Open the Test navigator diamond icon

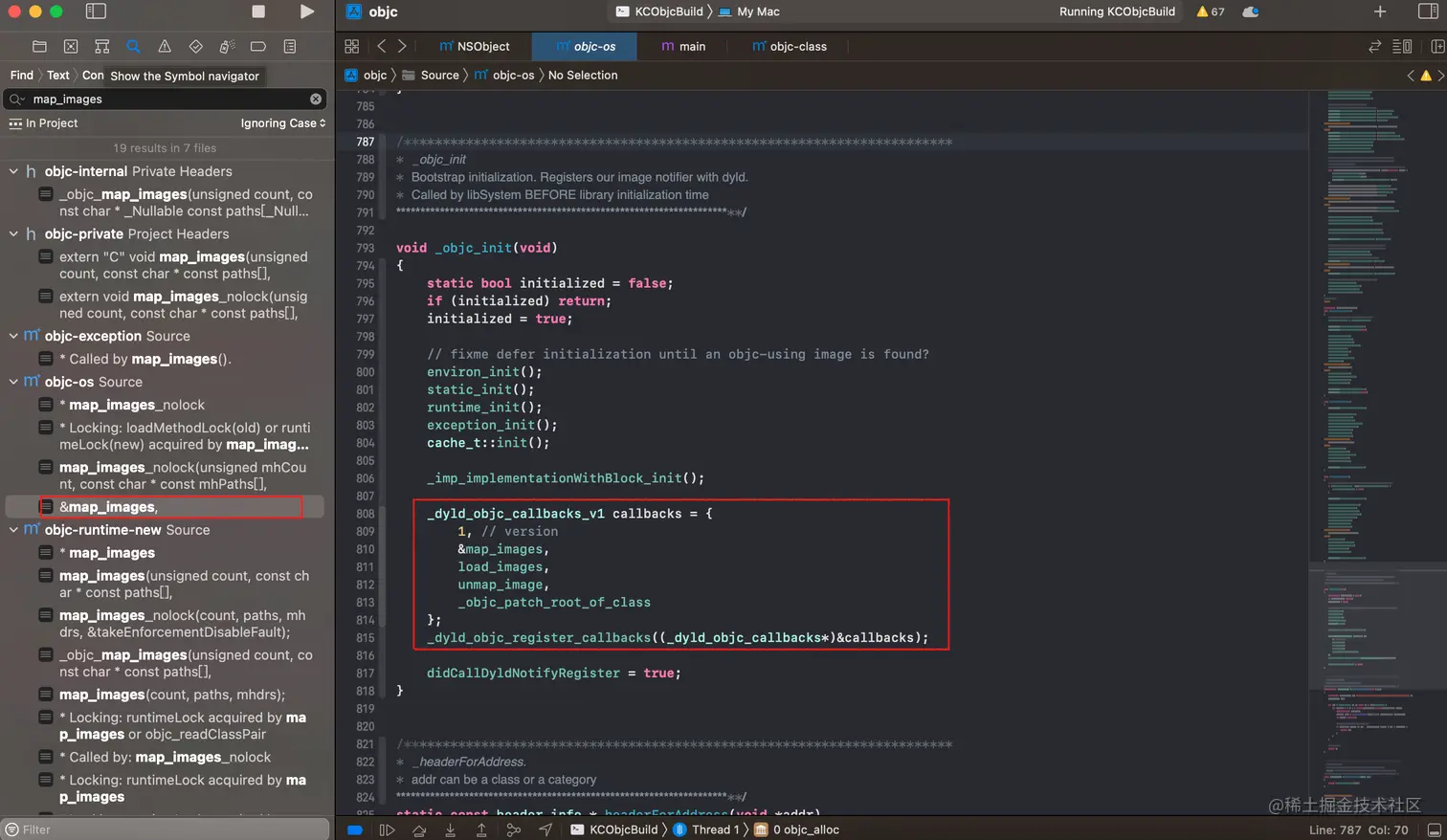click(x=196, y=46)
